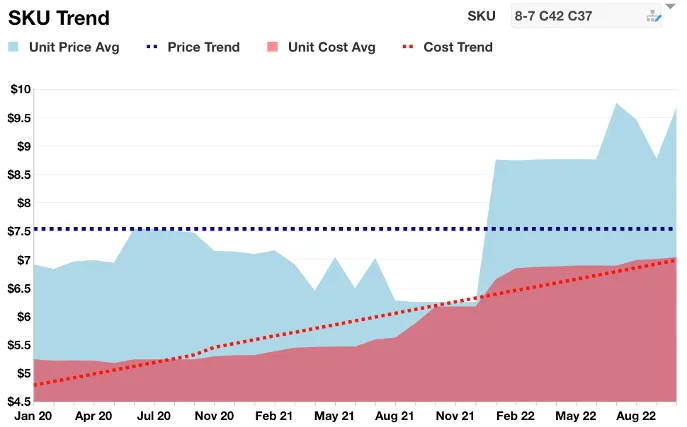Screen dimensions: 687x427
Task: Toggle Unit Cost Avg legend swatch
Action: point(273,47)
